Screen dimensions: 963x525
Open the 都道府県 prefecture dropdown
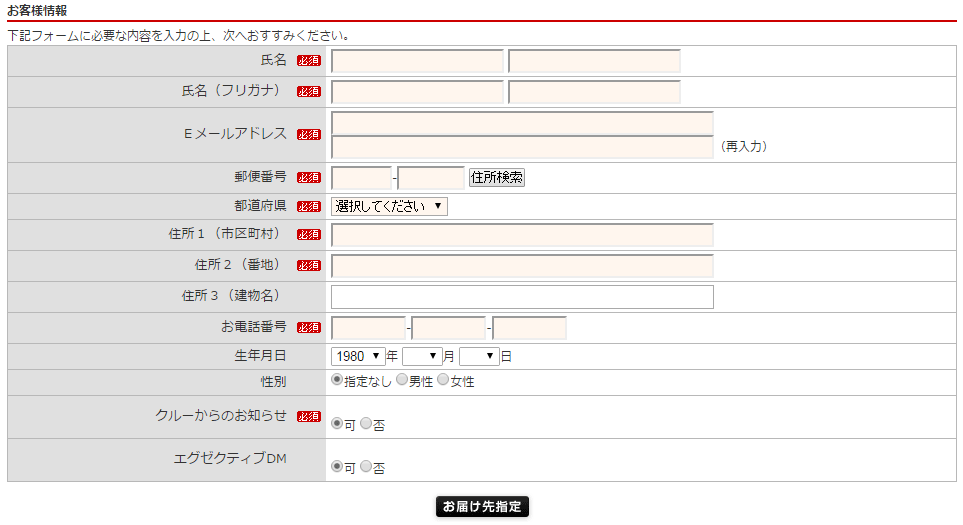click(389, 206)
